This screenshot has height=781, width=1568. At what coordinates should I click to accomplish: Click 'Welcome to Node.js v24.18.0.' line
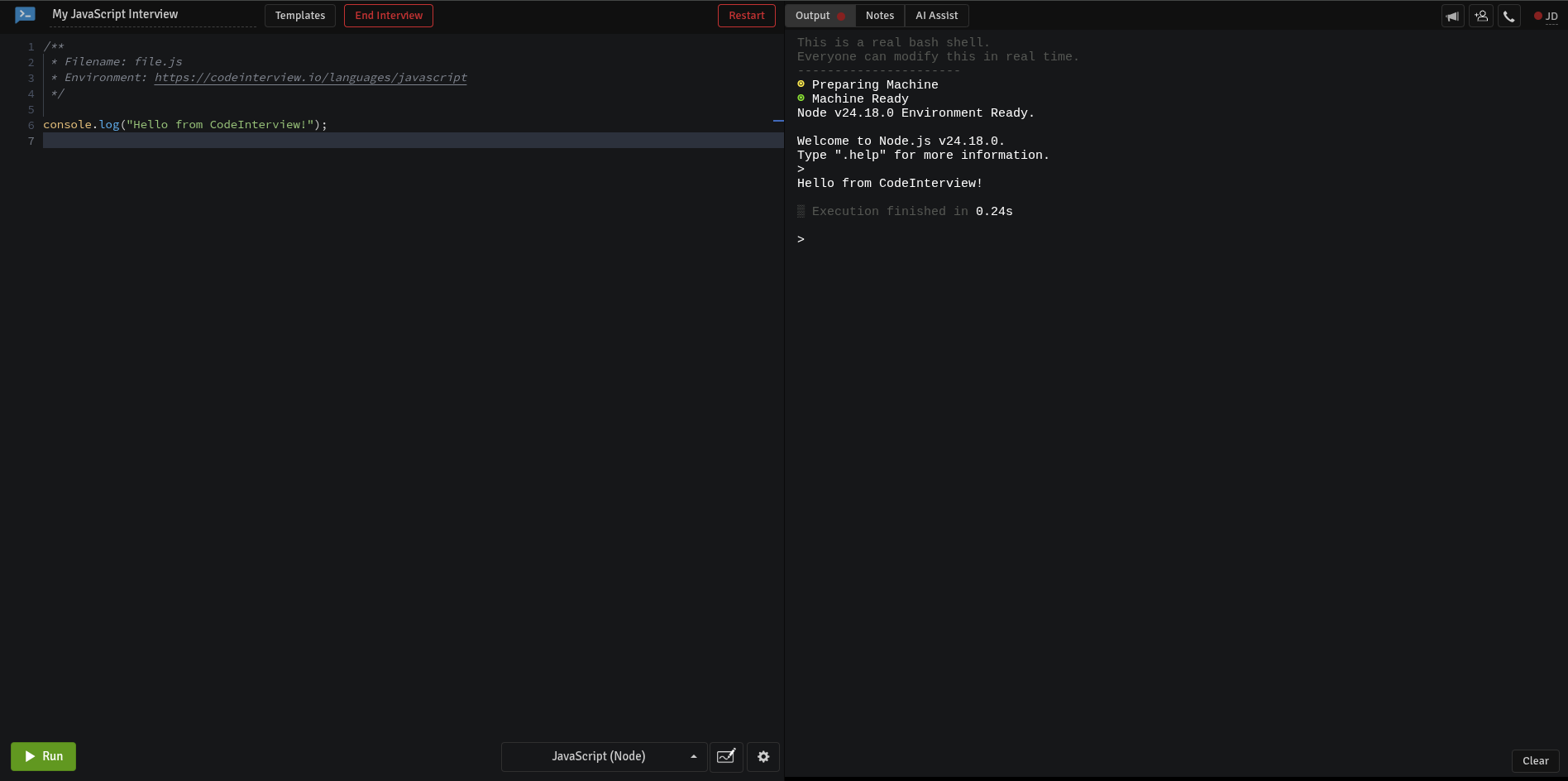(x=901, y=141)
